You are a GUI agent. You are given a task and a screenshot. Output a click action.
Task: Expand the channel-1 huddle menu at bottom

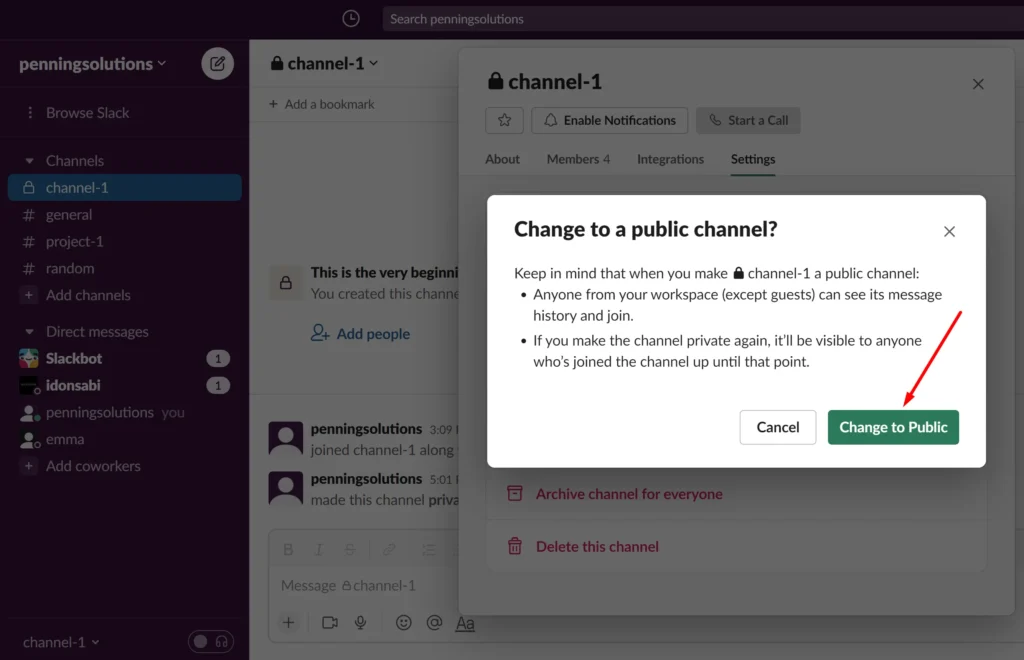click(x=61, y=642)
